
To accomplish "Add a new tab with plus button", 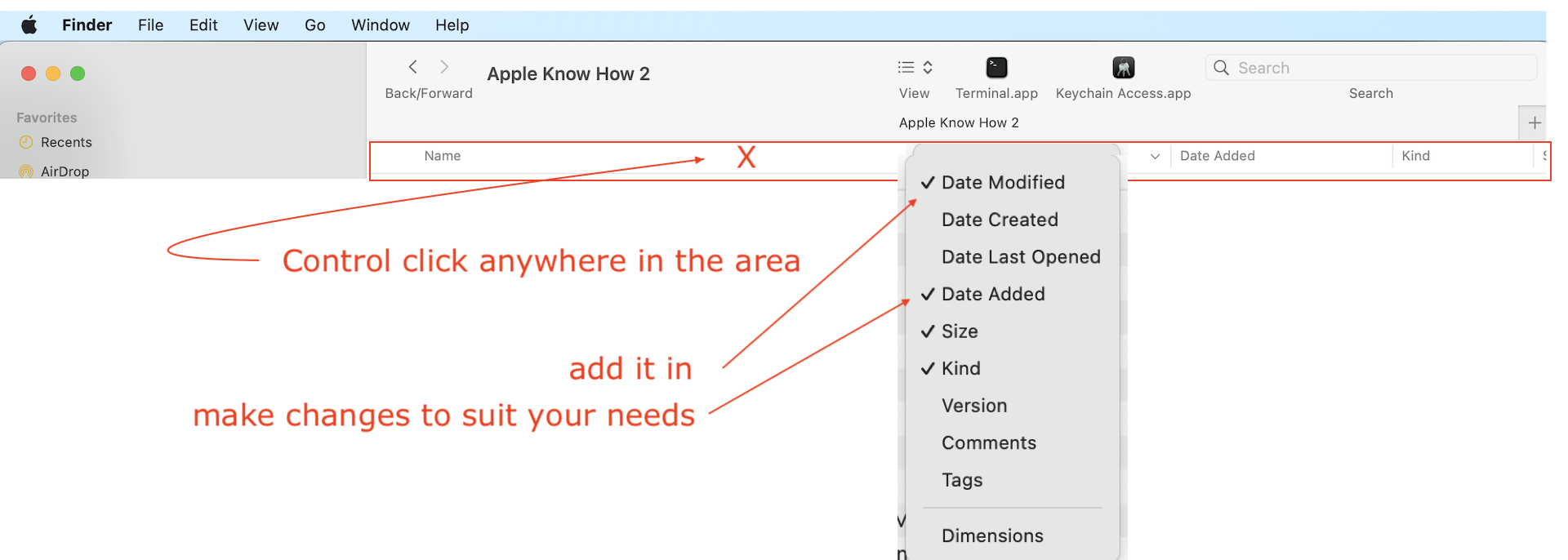I will (x=1535, y=122).
